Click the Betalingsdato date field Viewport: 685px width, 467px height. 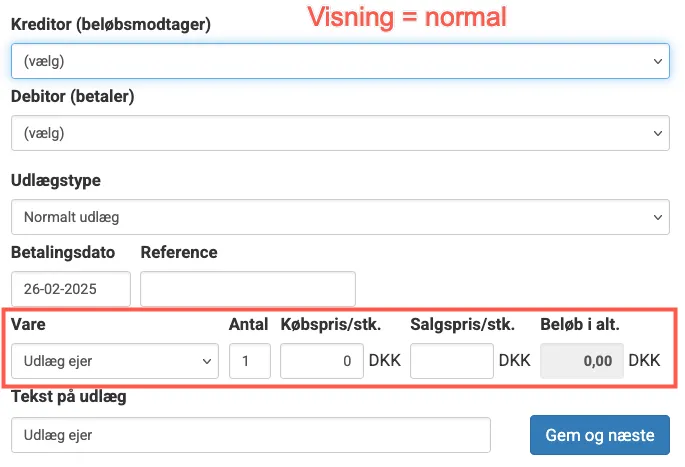[x=71, y=289]
